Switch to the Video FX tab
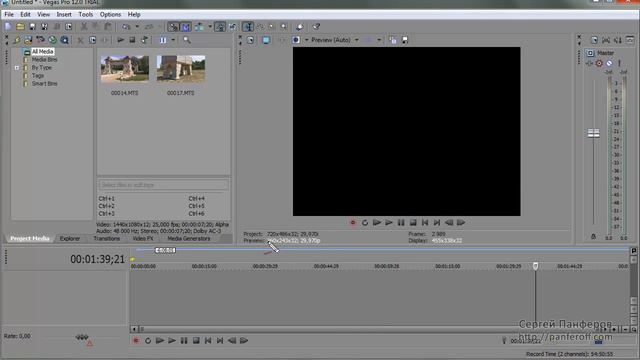640x360 pixels. click(x=143, y=238)
